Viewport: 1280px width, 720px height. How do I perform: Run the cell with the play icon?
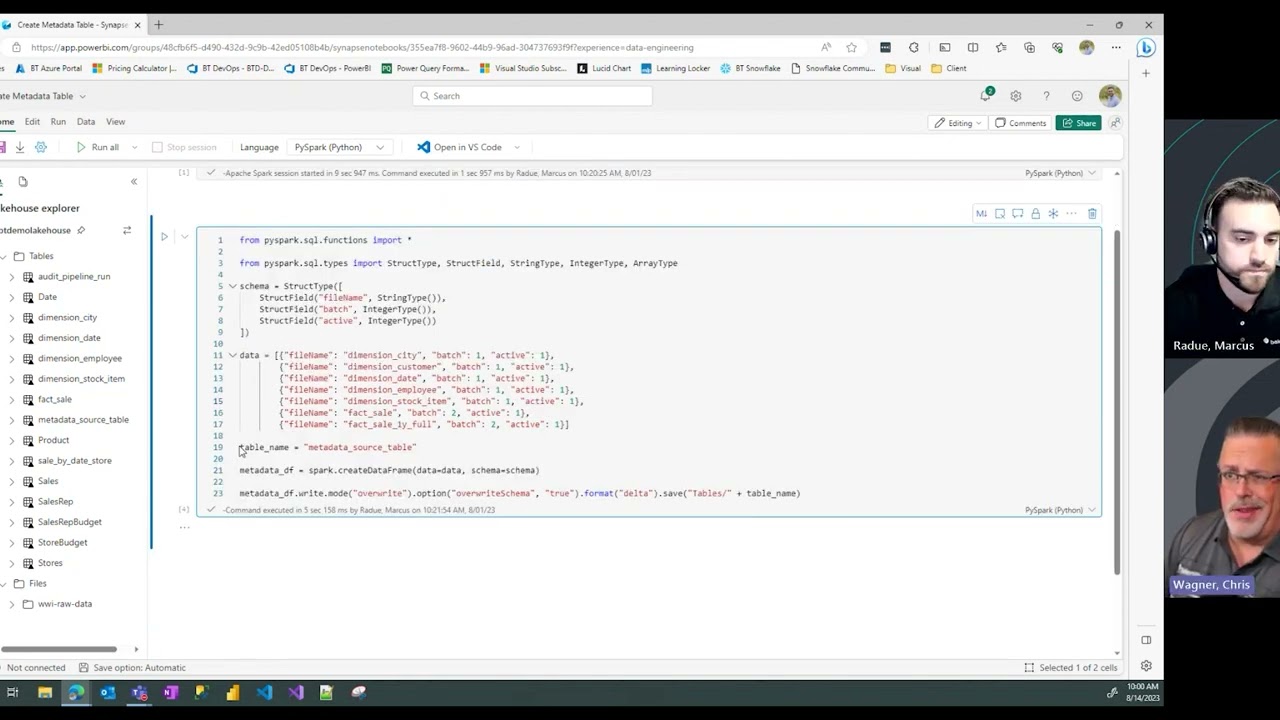point(164,237)
